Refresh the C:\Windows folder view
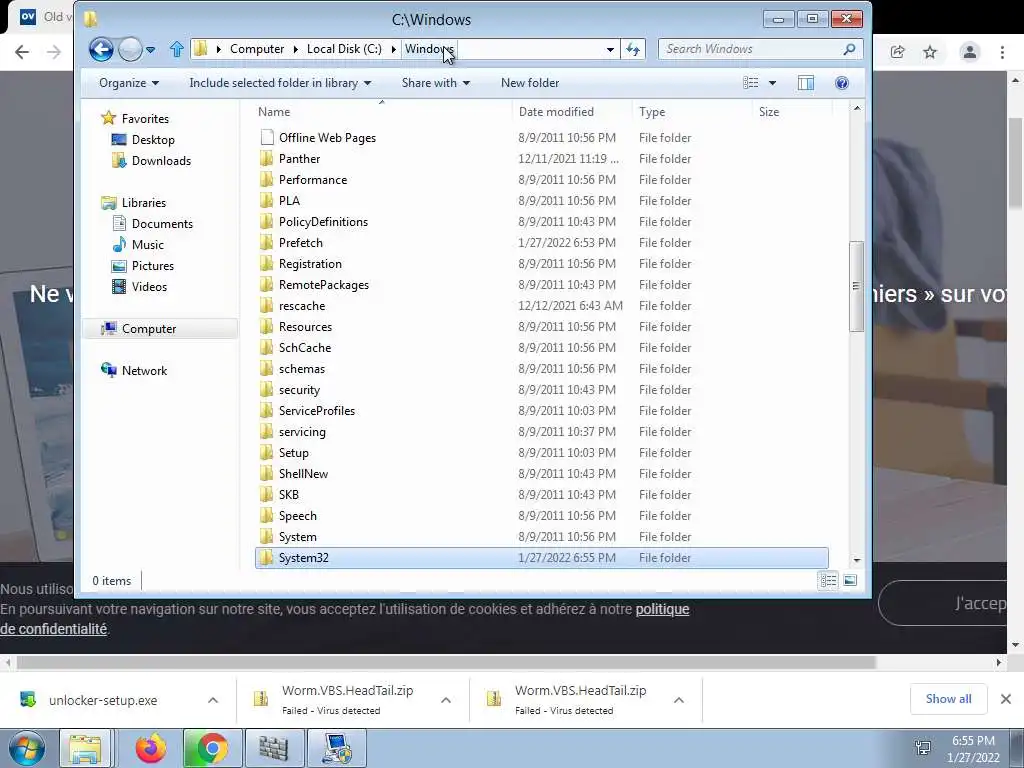The height and width of the screenshot is (768, 1024). pos(633,49)
